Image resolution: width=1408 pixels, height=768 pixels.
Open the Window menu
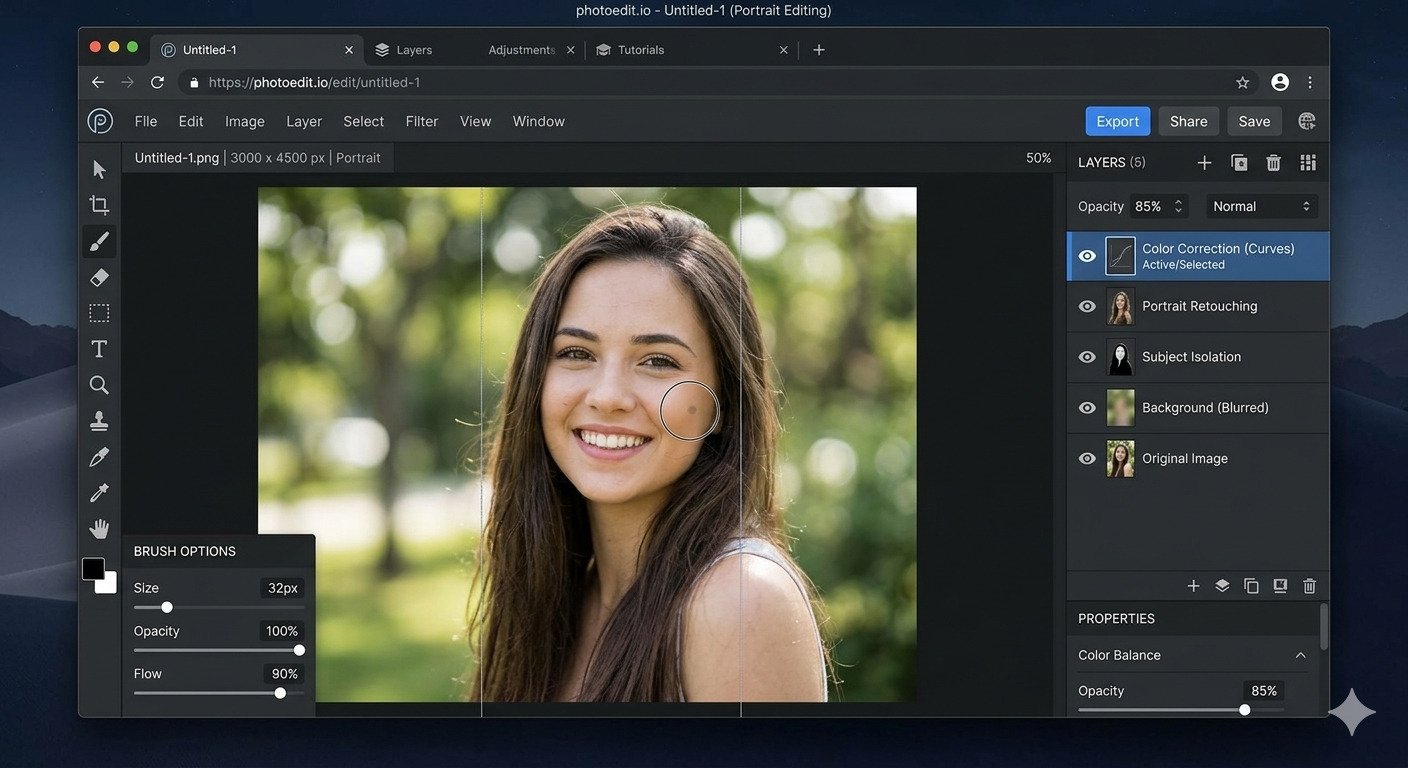point(539,121)
